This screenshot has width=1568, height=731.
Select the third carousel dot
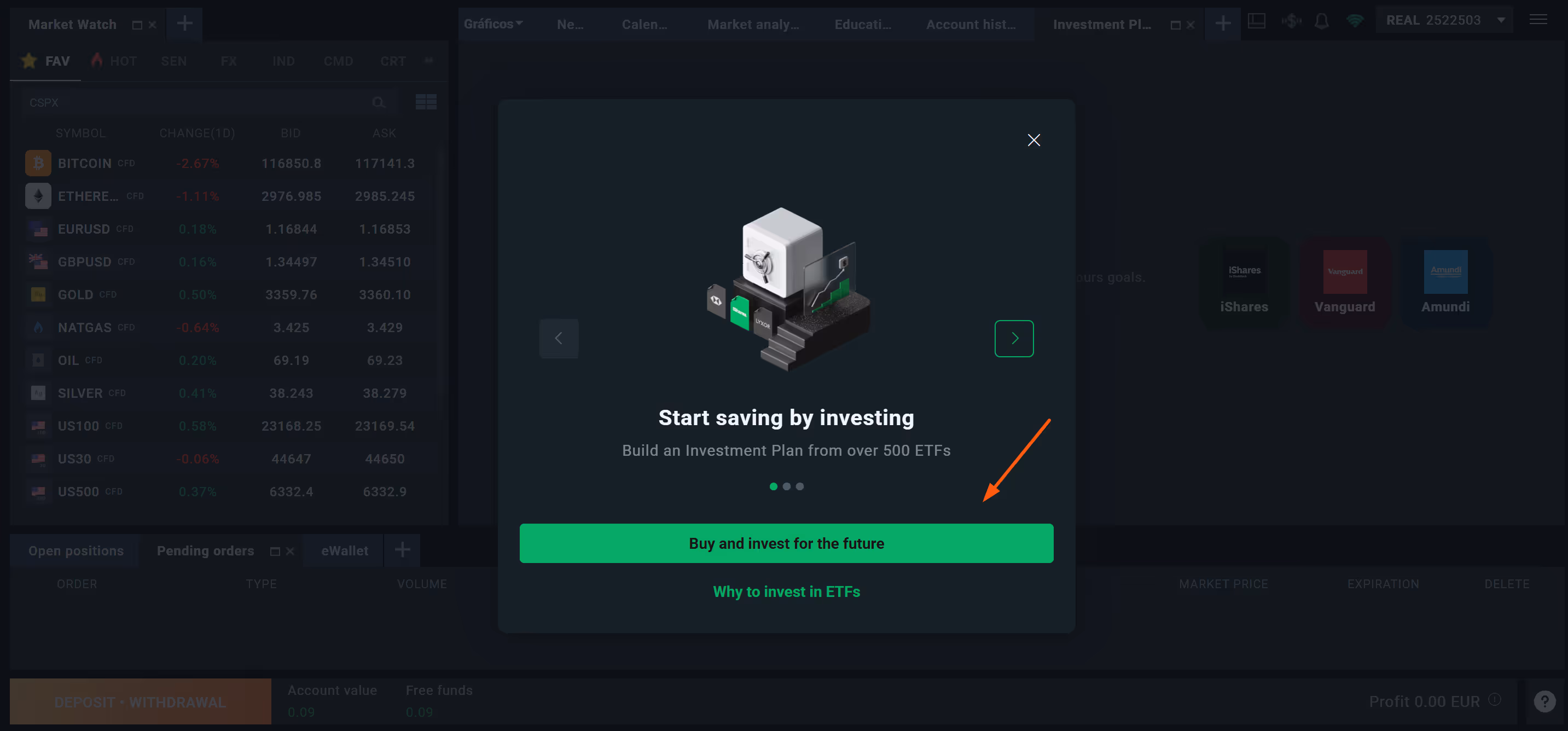pyautogui.click(x=800, y=486)
